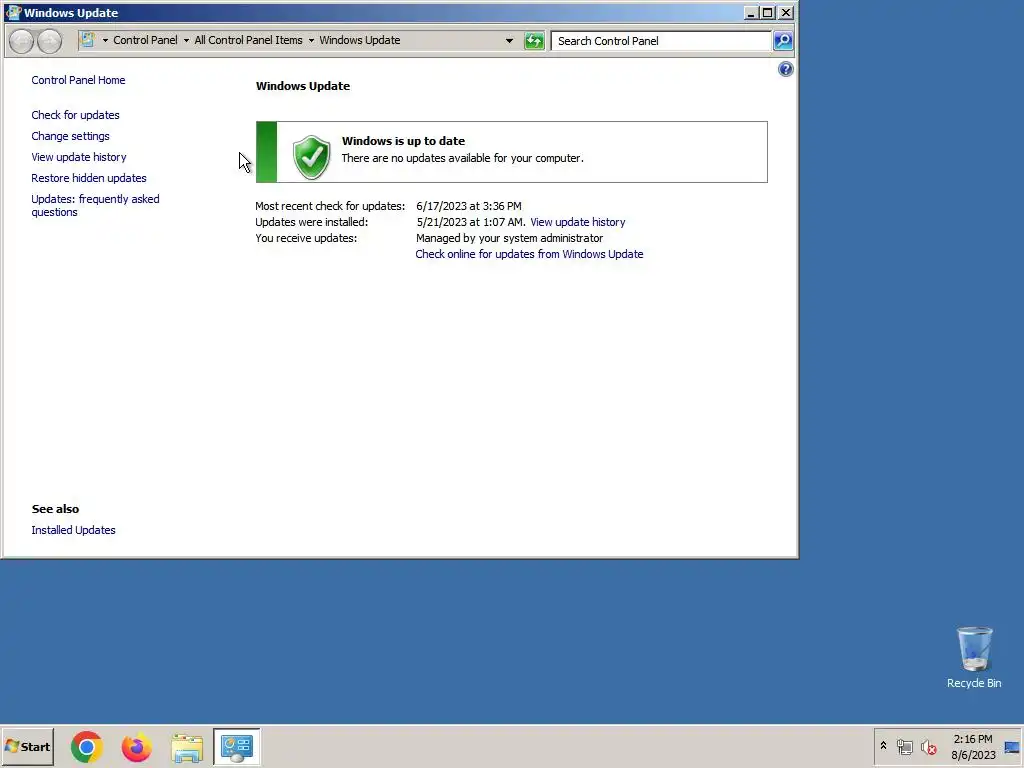Screen dimensions: 1024x768
Task: Expand dropdown arrow before Control Panel
Action: (105, 40)
